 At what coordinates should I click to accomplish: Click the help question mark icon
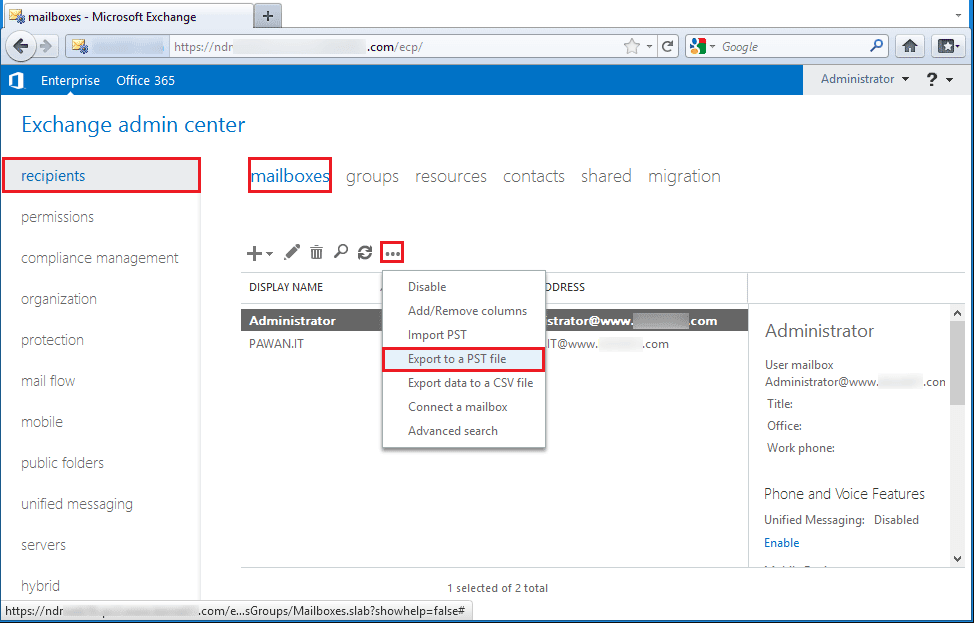click(x=932, y=80)
